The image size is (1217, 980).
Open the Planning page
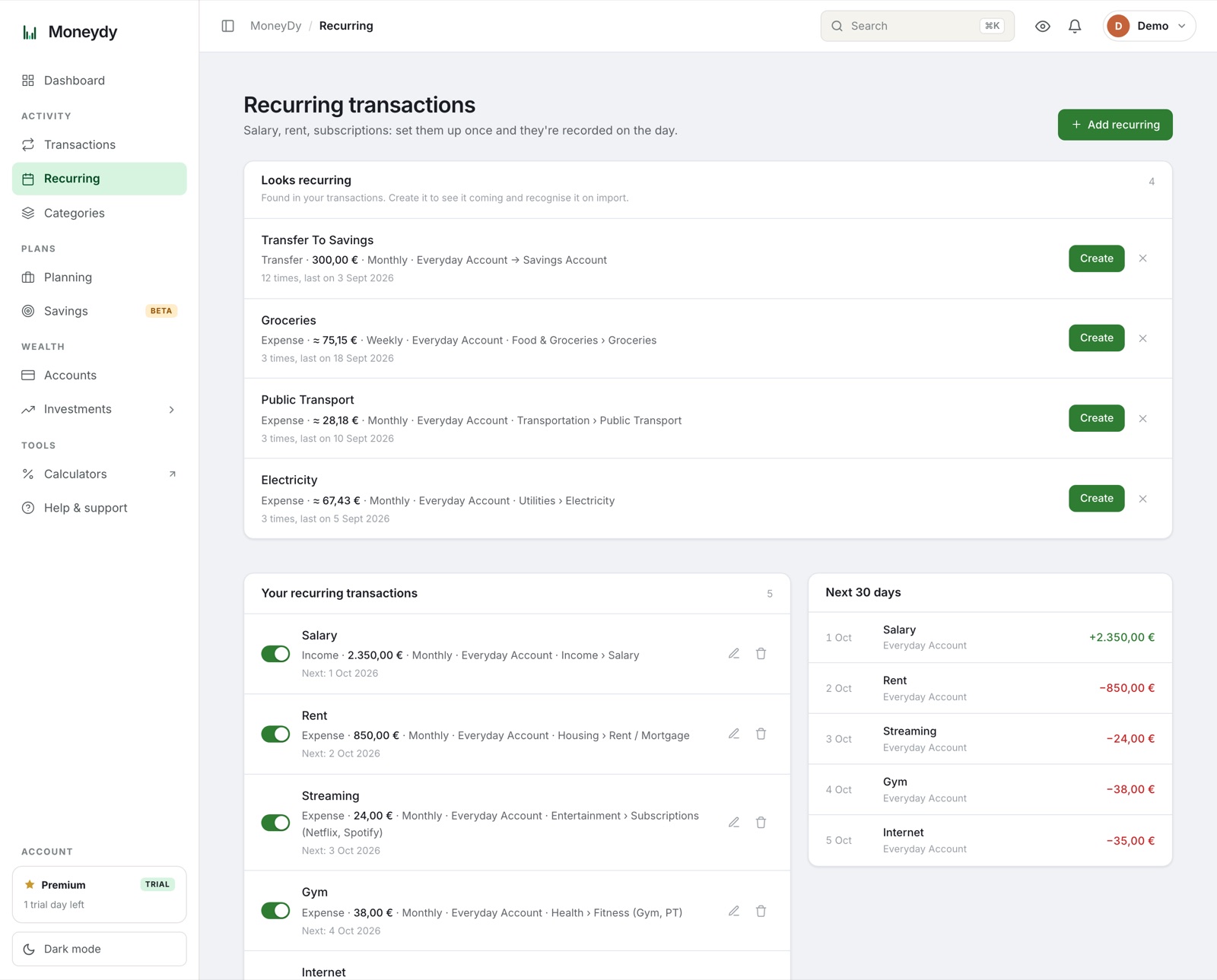tap(100, 278)
